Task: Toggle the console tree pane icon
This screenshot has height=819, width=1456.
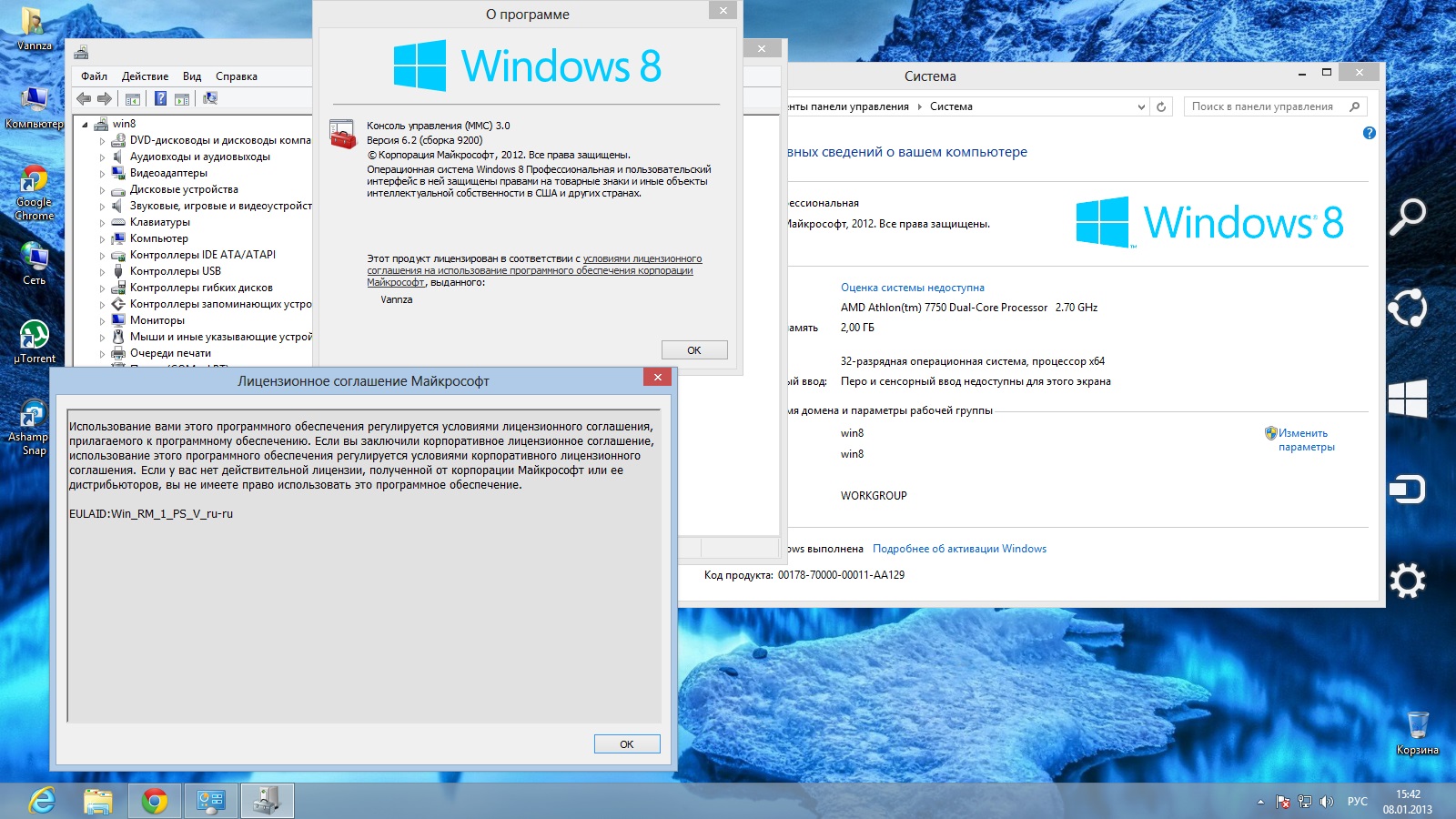Action: pyautogui.click(x=133, y=99)
